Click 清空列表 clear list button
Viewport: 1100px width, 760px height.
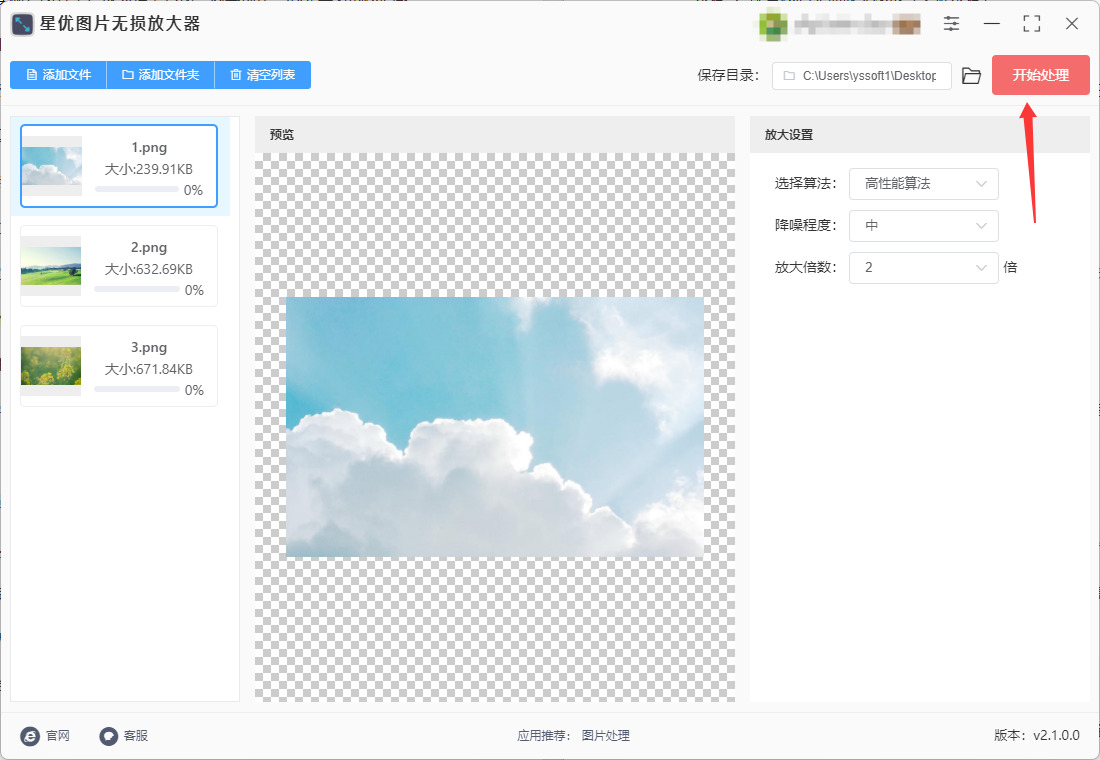click(x=262, y=75)
